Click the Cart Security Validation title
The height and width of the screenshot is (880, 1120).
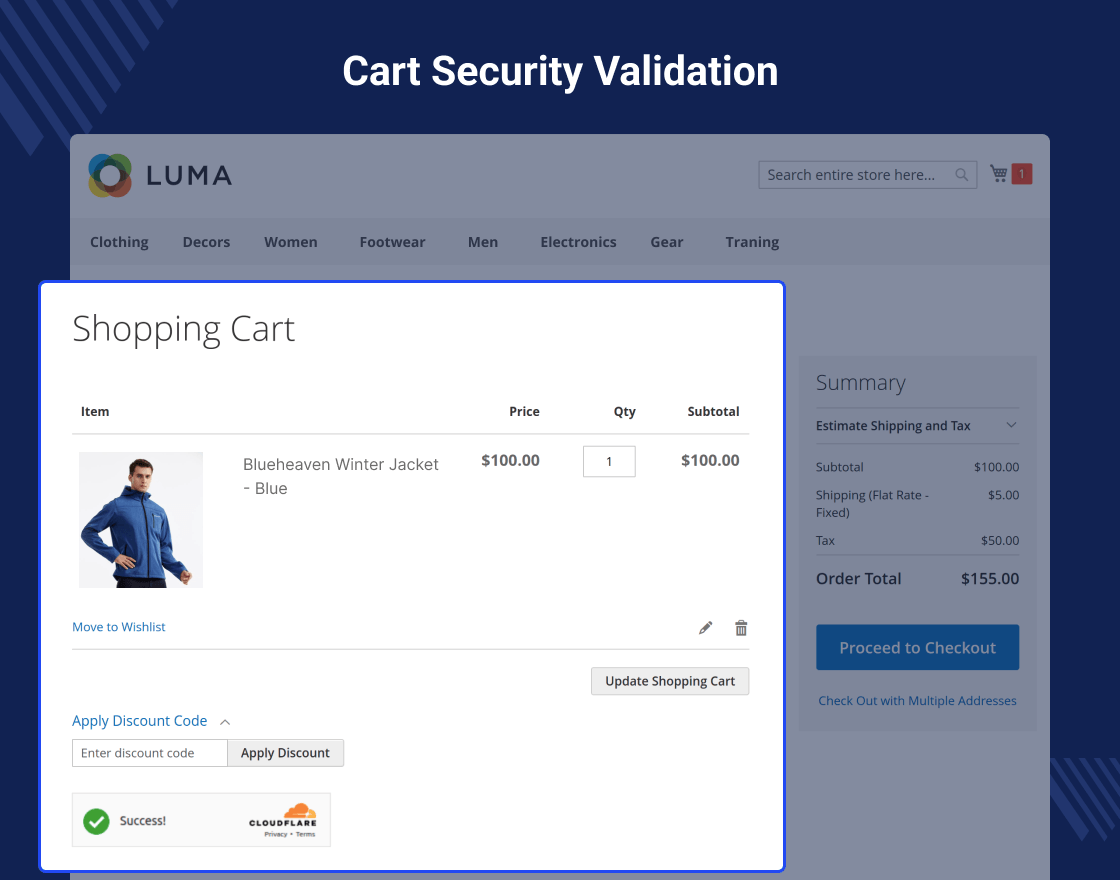[x=560, y=71]
